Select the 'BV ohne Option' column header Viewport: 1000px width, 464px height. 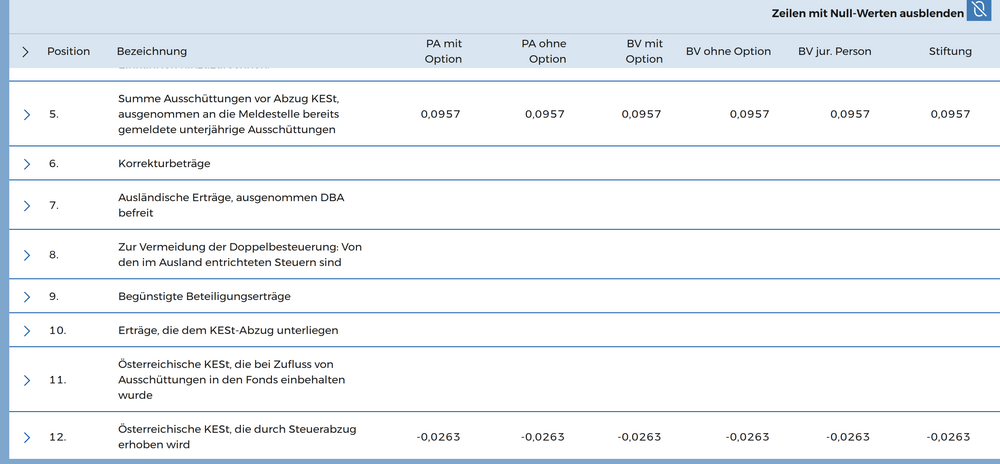728,51
